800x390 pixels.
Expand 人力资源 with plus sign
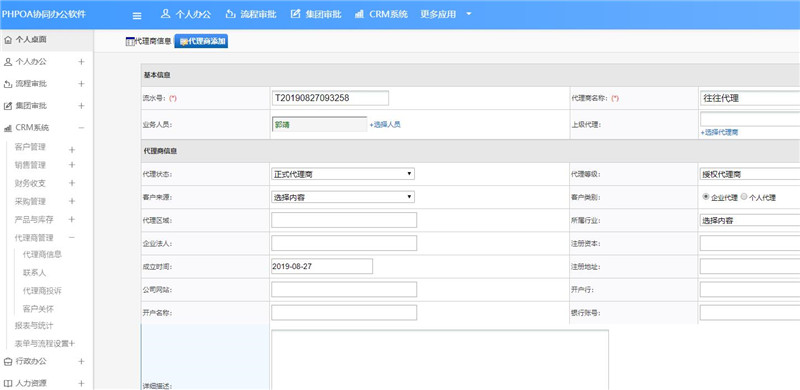pos(81,383)
